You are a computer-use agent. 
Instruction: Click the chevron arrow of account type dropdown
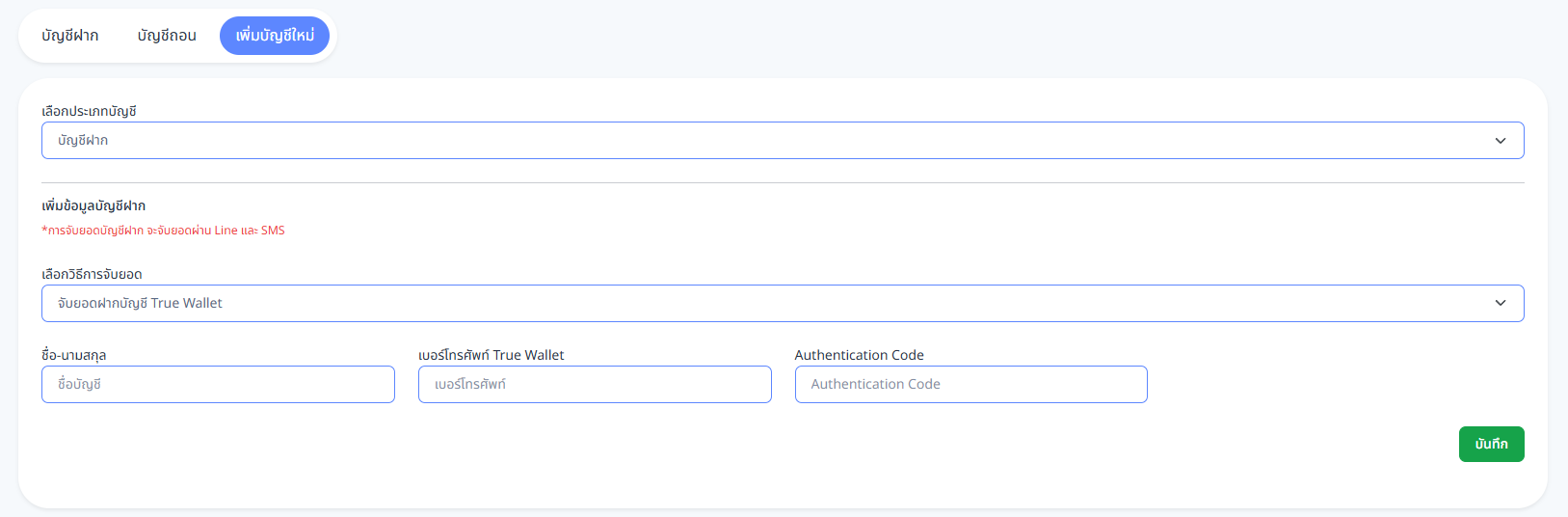pos(1500,141)
